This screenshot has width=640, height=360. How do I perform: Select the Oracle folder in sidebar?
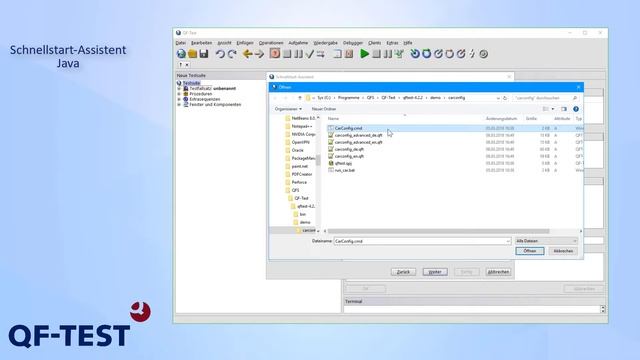pos(298,150)
